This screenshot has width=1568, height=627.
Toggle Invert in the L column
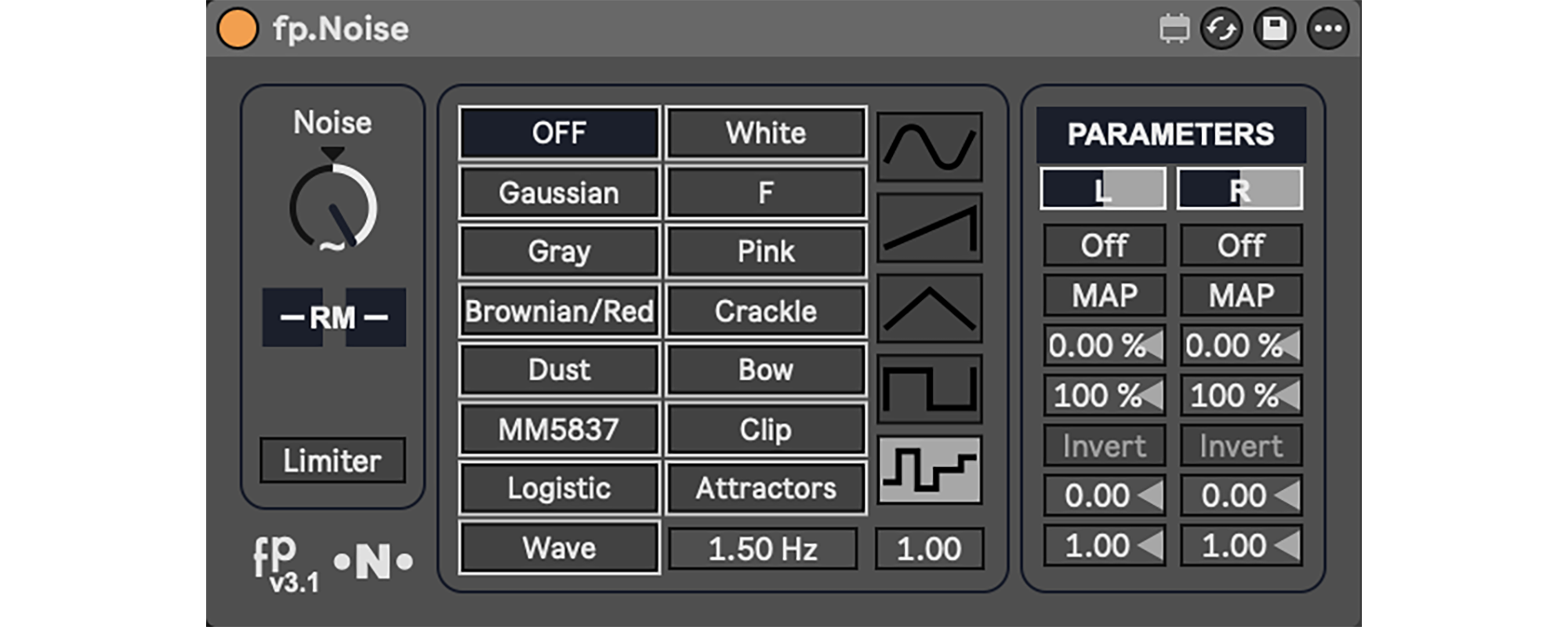click(1104, 446)
